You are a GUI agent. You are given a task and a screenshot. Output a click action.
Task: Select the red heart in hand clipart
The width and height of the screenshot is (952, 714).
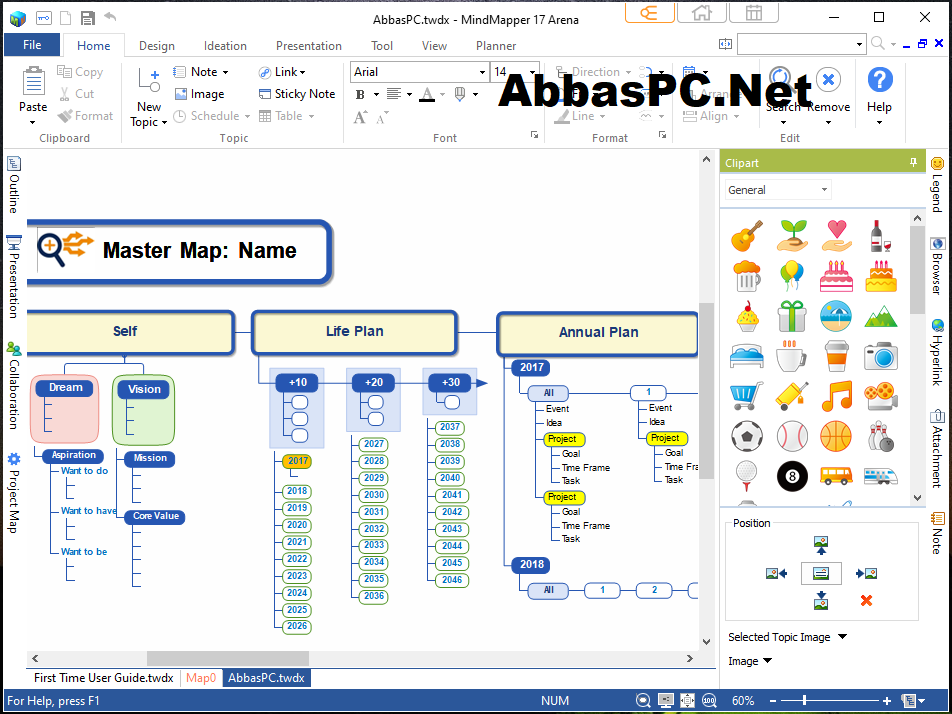837,236
